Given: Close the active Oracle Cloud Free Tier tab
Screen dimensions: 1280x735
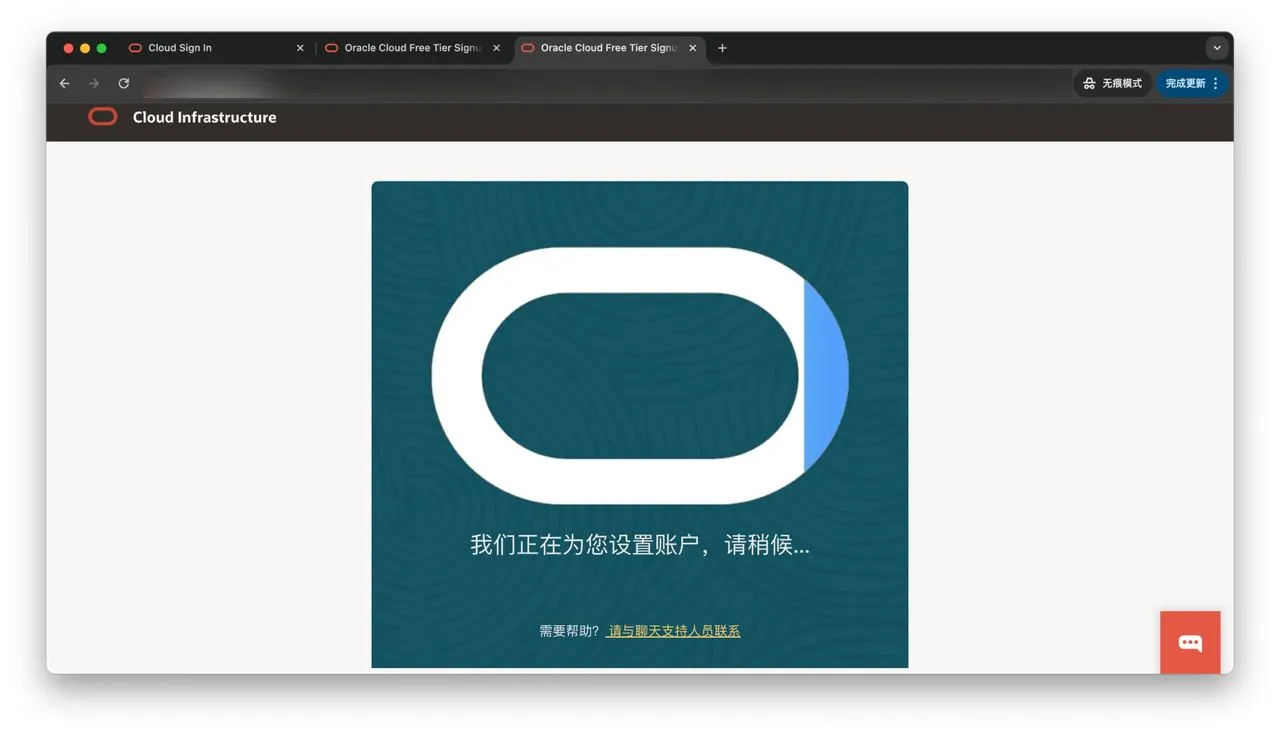Looking at the screenshot, I should click(692, 48).
